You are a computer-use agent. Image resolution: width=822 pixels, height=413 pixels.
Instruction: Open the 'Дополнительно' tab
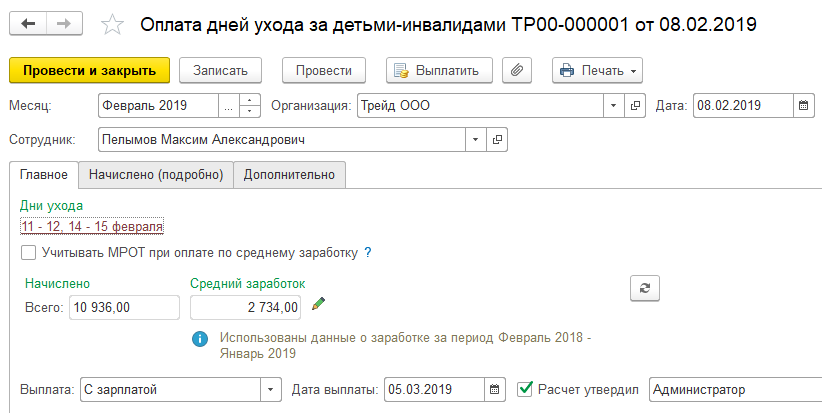(x=290, y=174)
